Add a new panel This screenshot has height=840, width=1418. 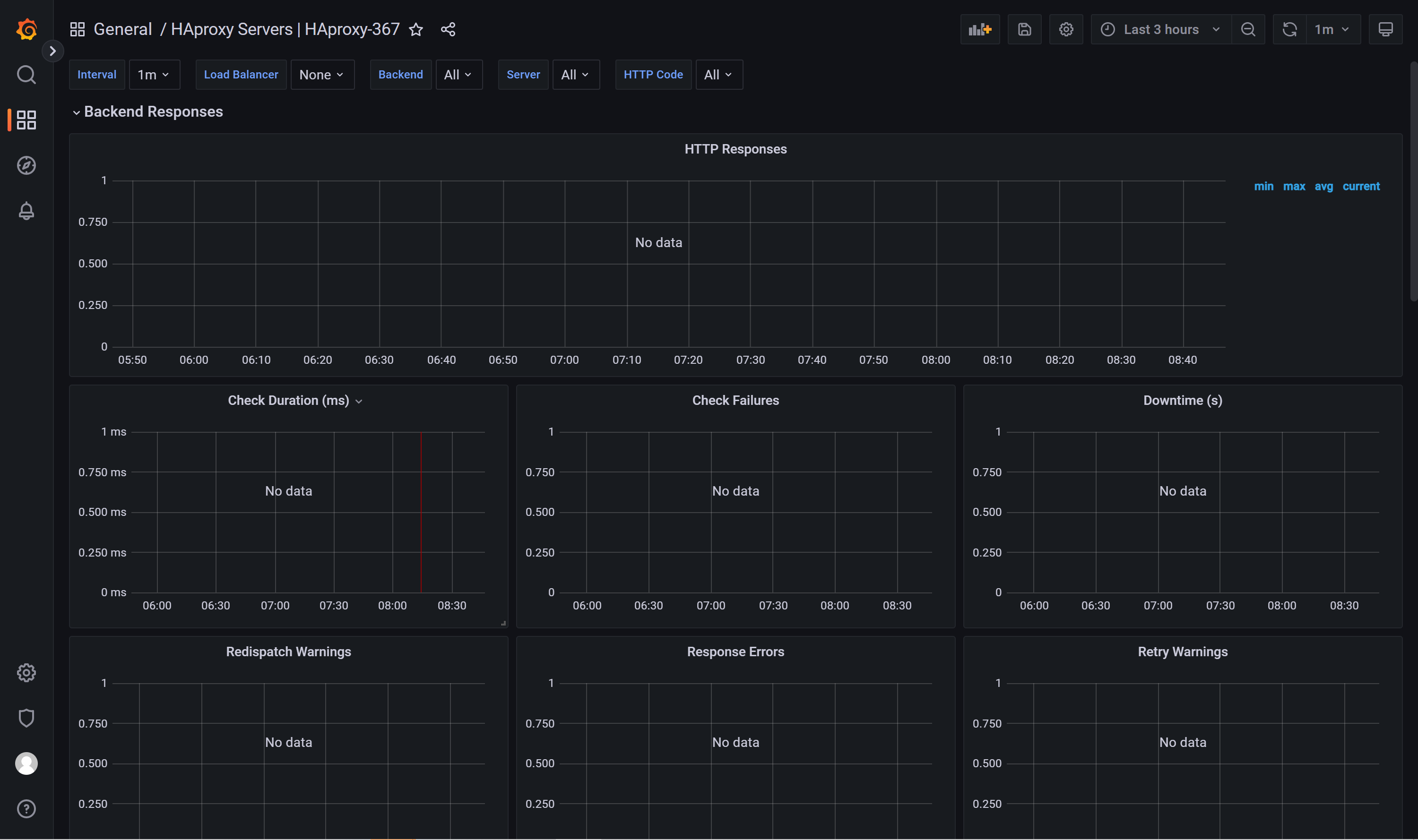click(x=980, y=29)
